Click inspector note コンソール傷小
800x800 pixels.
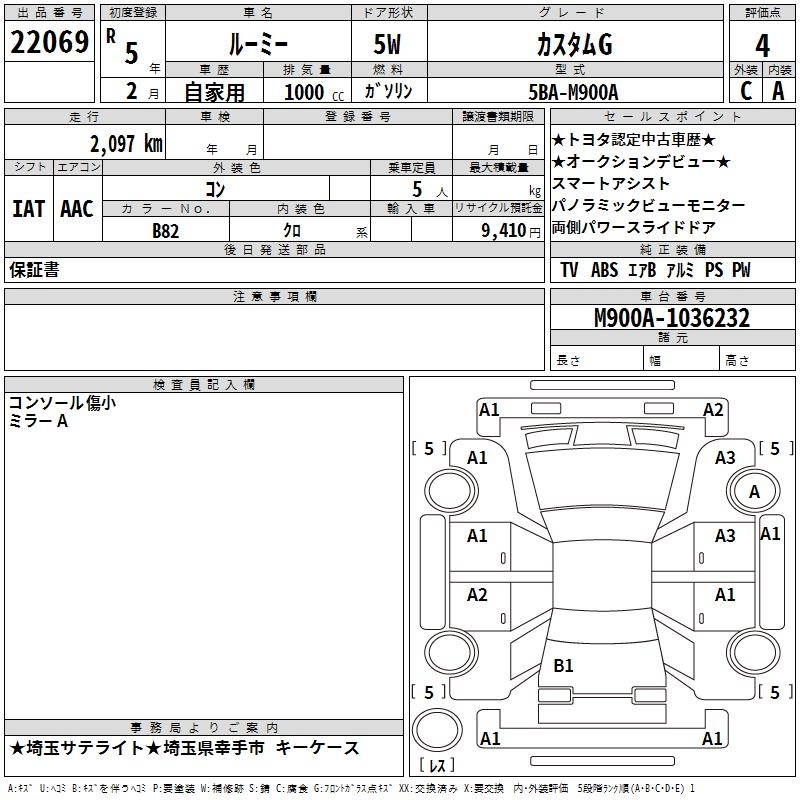(62, 403)
